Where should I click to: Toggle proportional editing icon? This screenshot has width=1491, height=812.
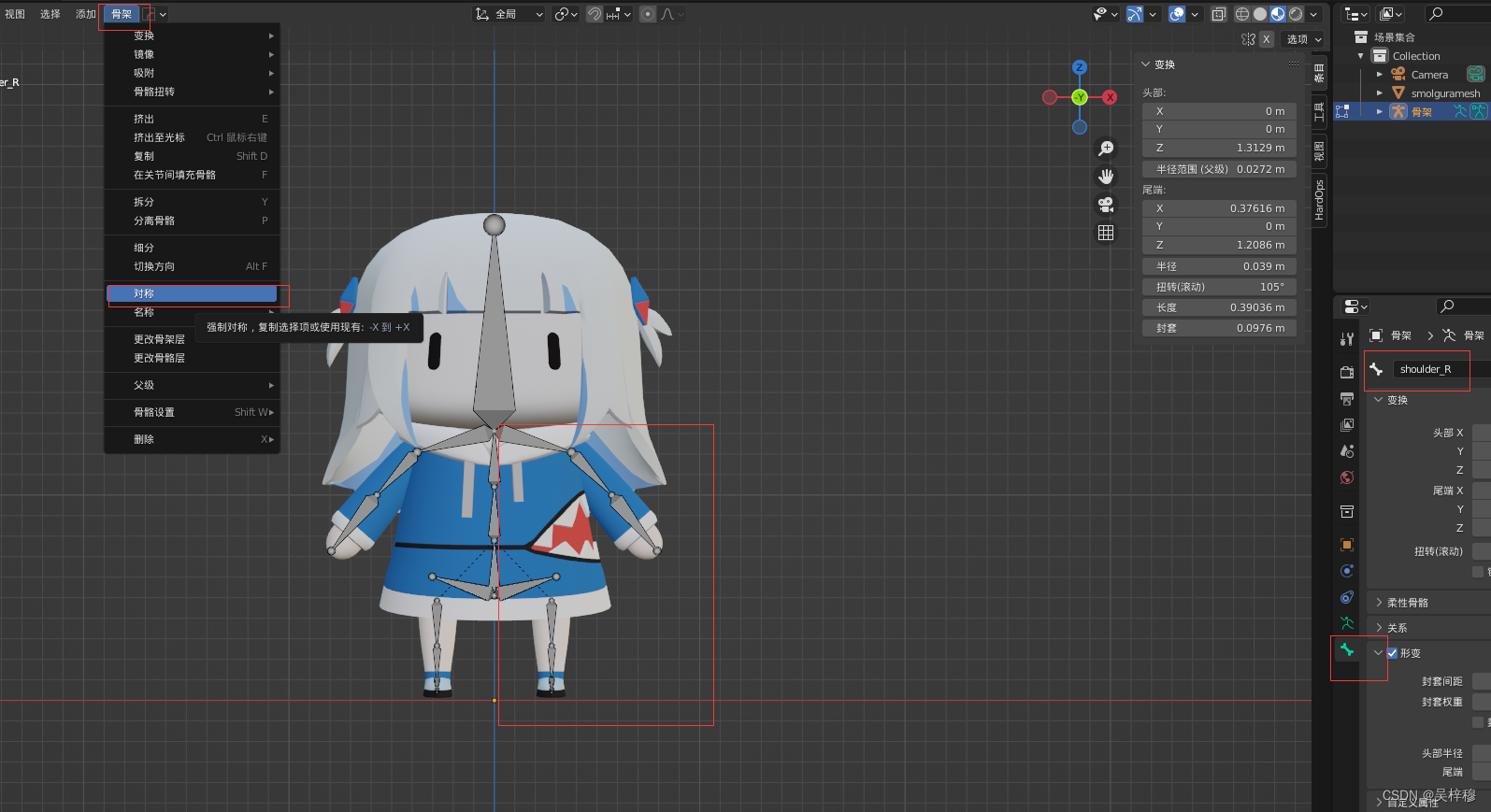coord(648,14)
